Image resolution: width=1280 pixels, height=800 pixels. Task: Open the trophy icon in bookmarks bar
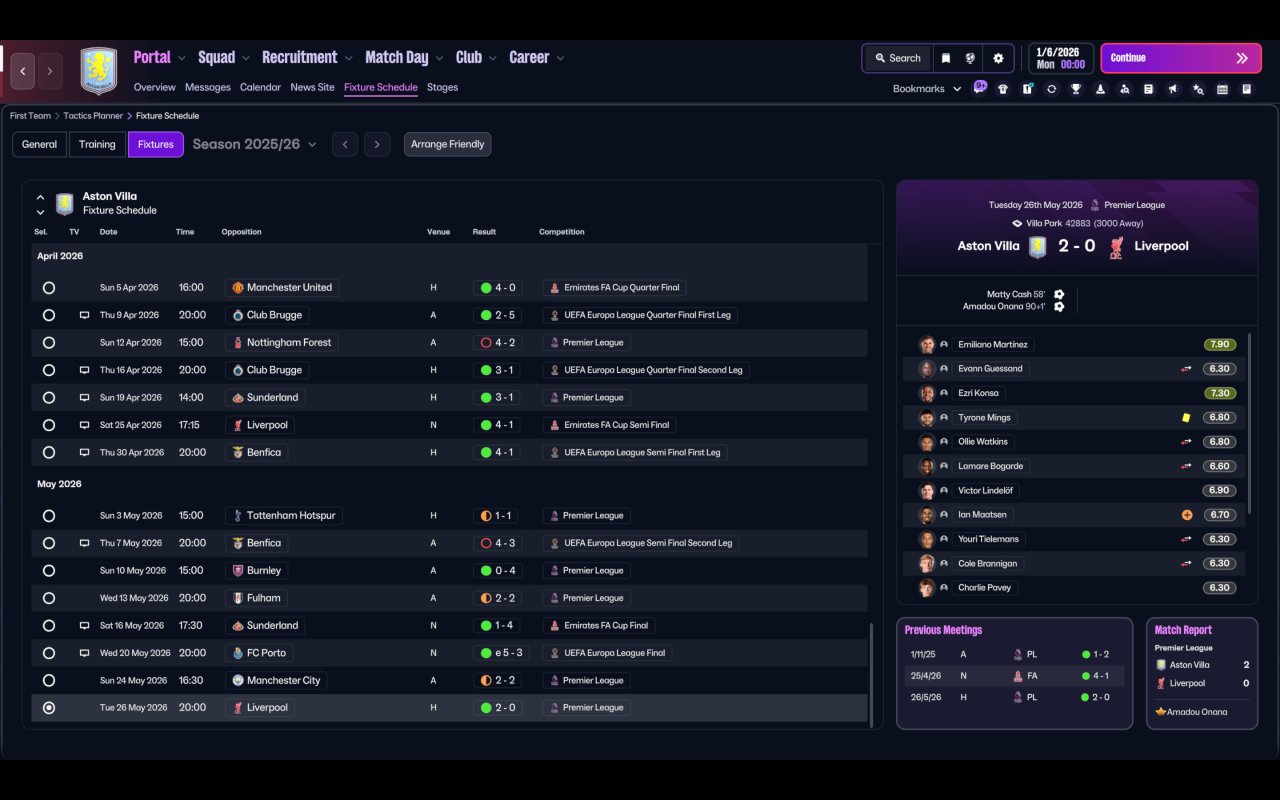[x=1076, y=89]
